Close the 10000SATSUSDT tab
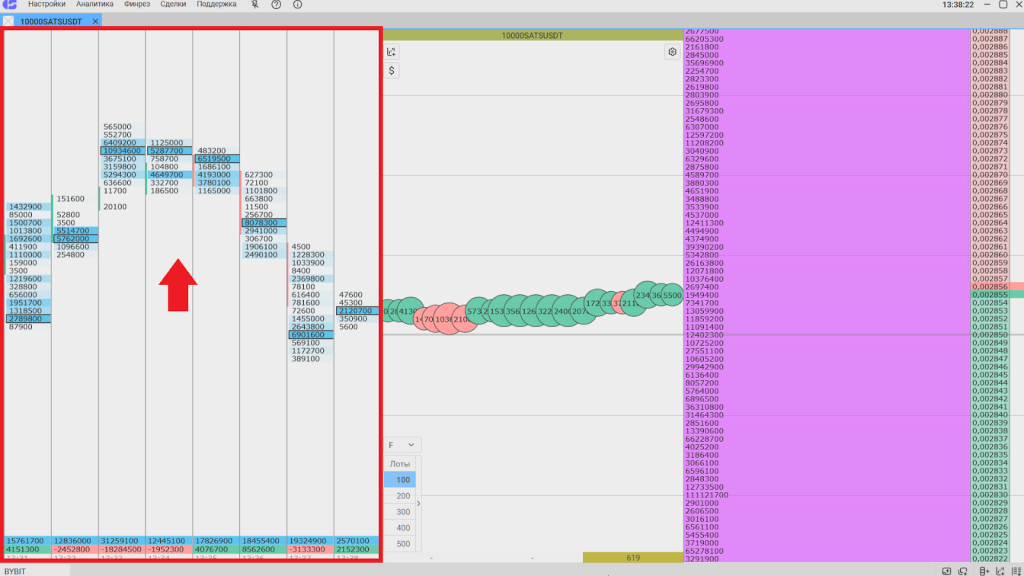Screen dimensions: 1024x576 [x=95, y=21]
